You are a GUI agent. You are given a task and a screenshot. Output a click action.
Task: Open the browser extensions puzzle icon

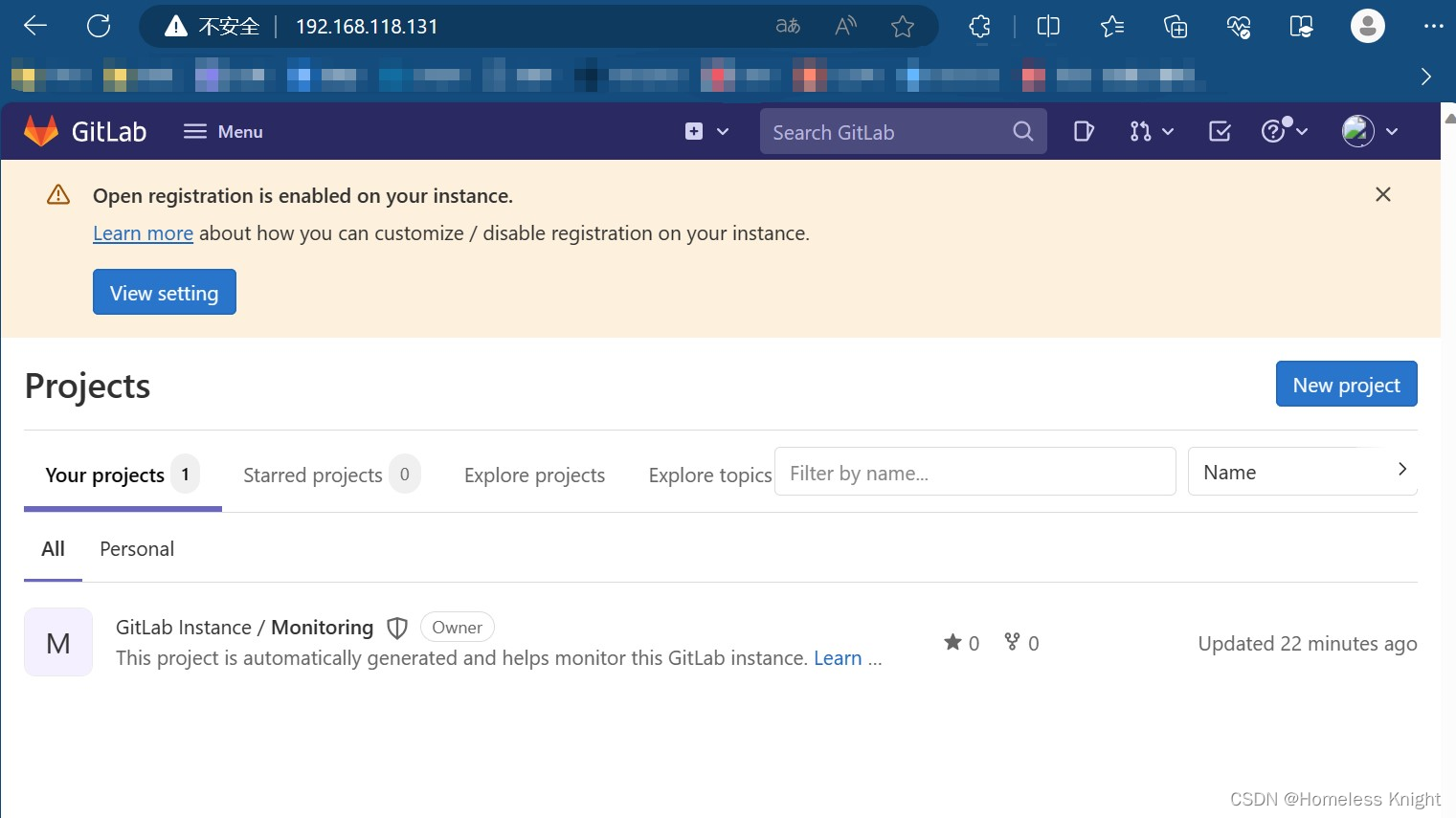pos(979,26)
